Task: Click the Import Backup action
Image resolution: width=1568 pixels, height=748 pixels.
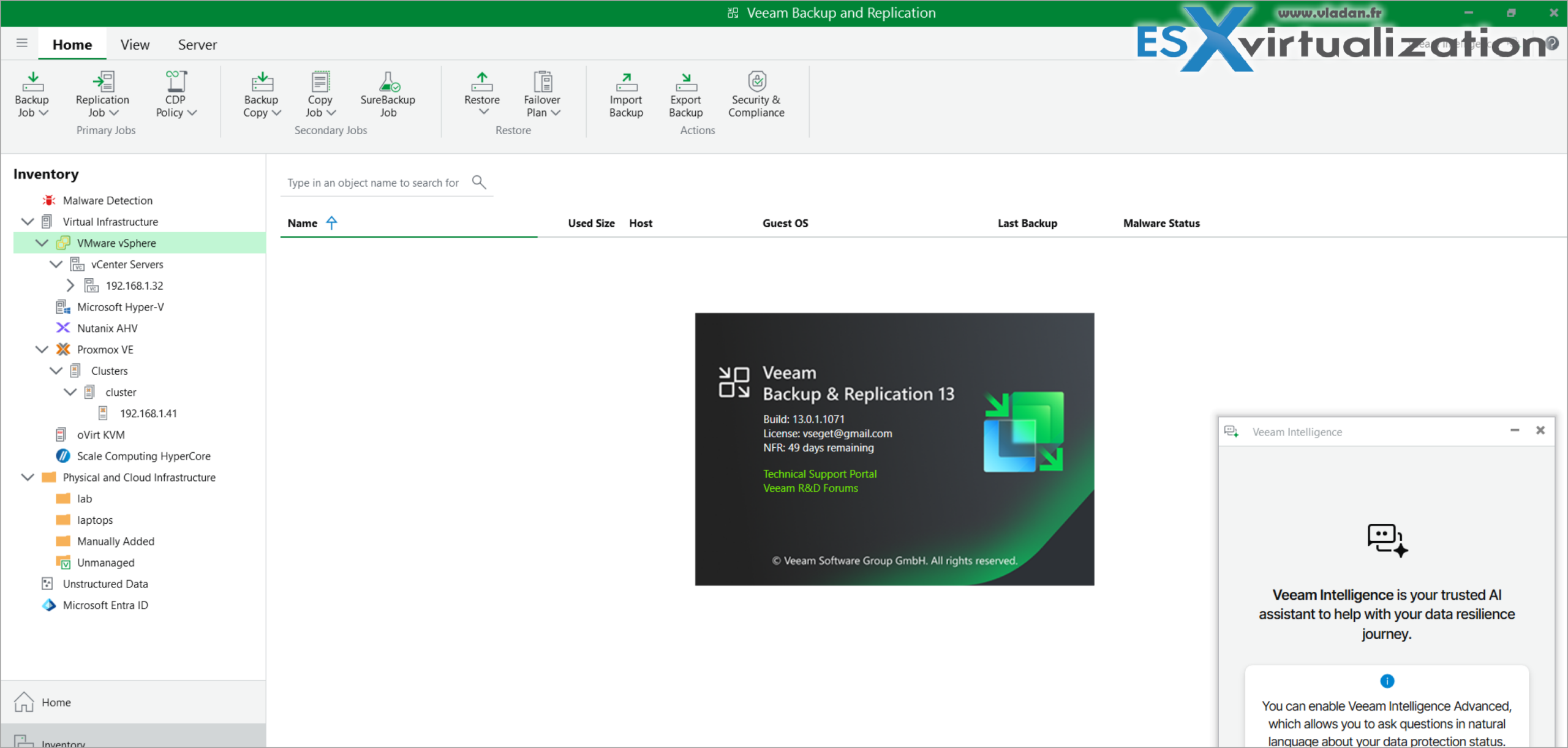Action: point(625,95)
